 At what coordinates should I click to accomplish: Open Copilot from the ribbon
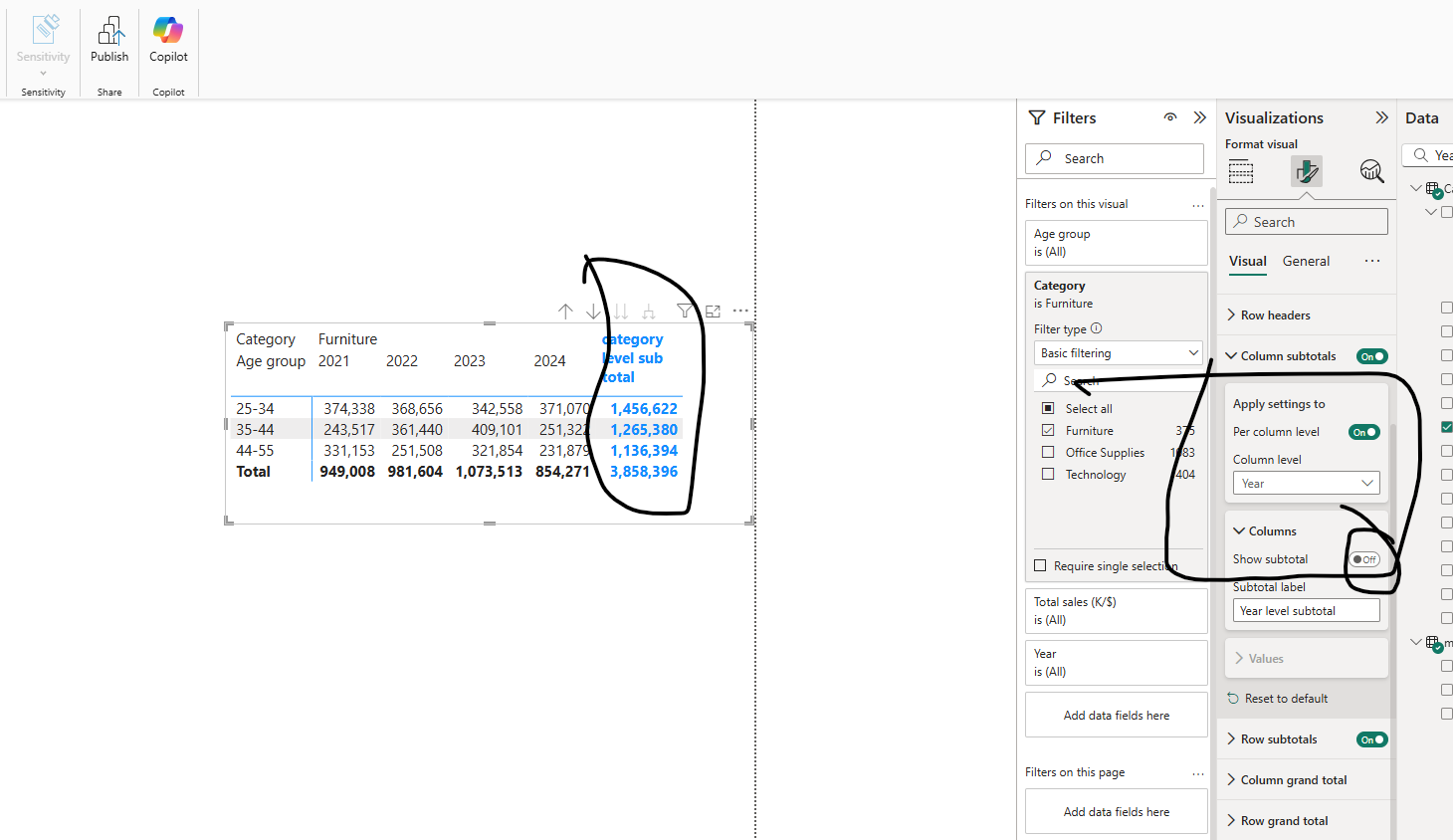point(168,31)
